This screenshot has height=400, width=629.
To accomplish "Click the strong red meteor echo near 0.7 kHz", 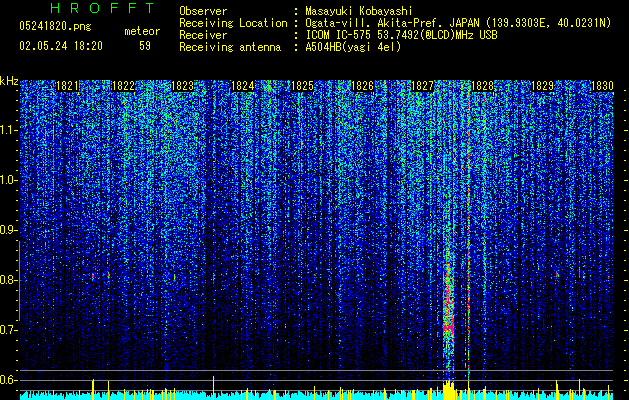I will (x=448, y=328).
